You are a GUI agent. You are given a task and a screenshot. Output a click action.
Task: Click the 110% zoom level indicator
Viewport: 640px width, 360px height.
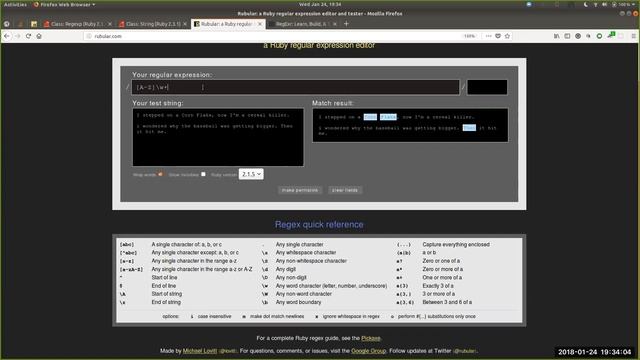coord(469,36)
